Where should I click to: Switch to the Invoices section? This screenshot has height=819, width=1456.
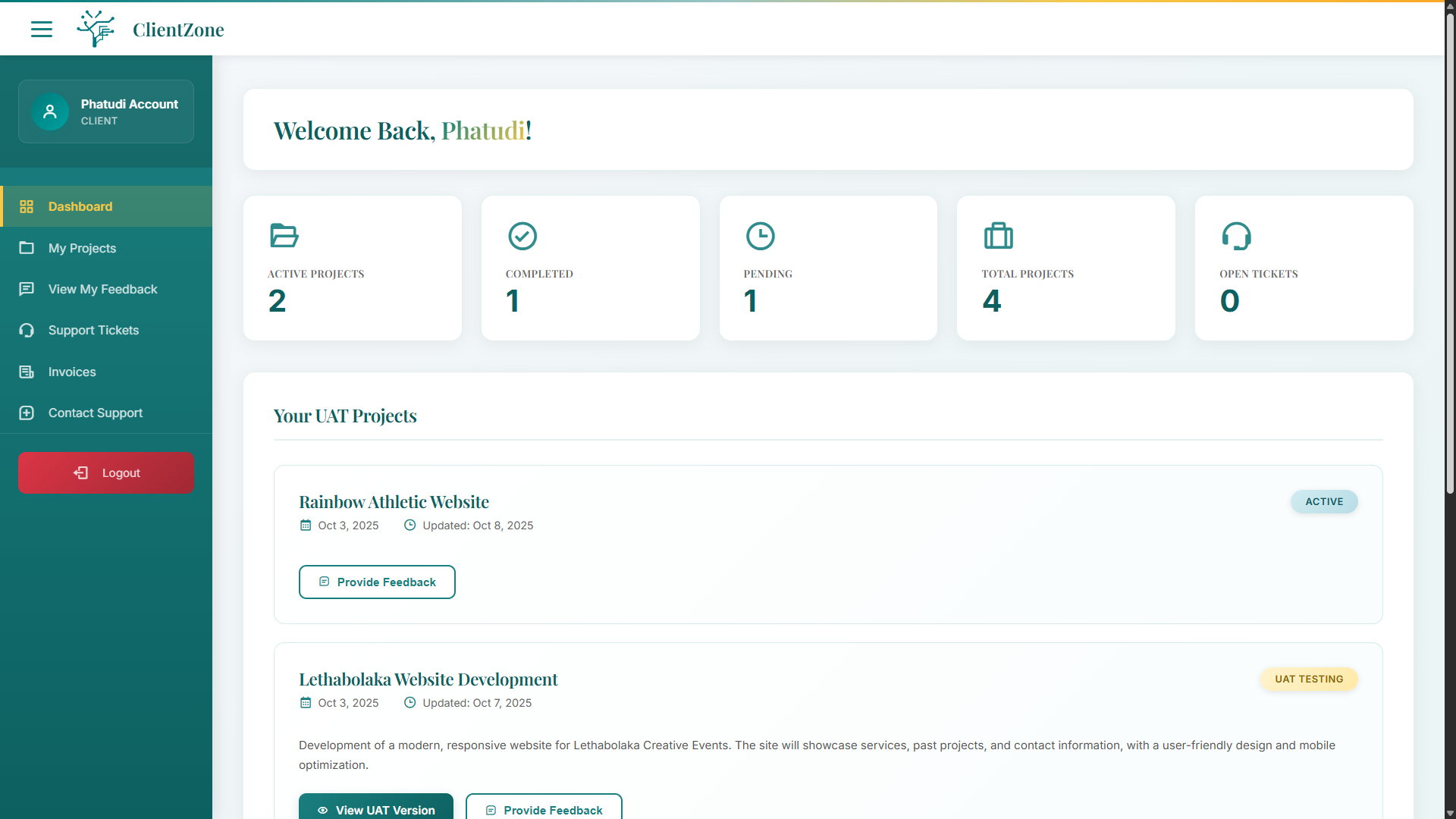coord(77,372)
